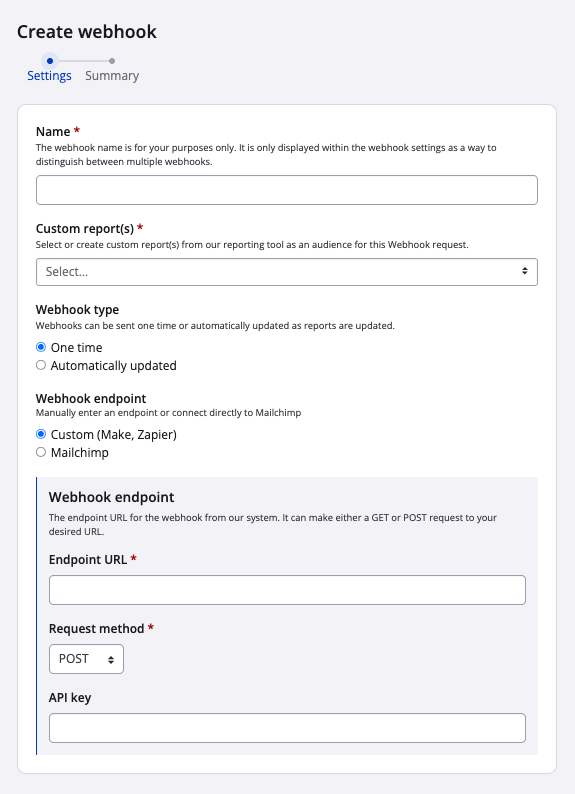The height and width of the screenshot is (794, 575).
Task: Click into the Endpoint URL field
Action: pos(287,590)
